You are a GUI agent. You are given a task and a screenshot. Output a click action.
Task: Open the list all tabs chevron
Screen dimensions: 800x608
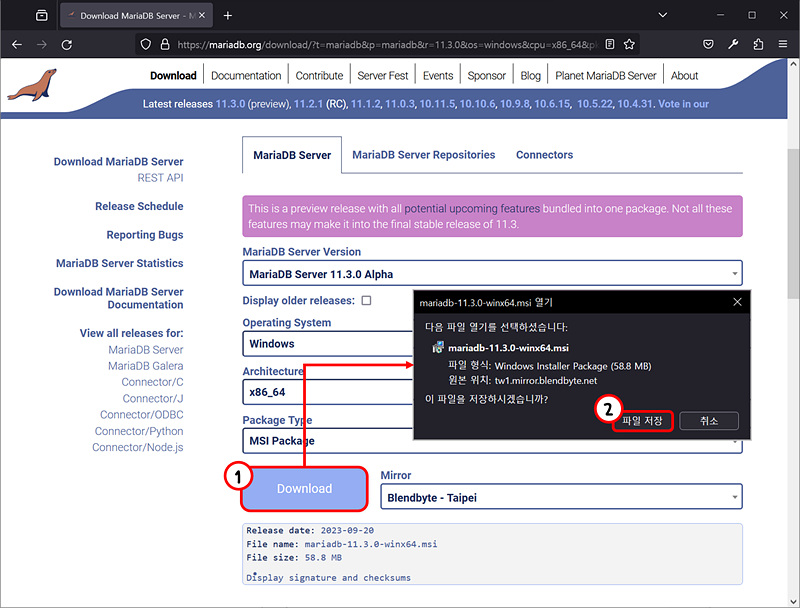click(x=663, y=15)
